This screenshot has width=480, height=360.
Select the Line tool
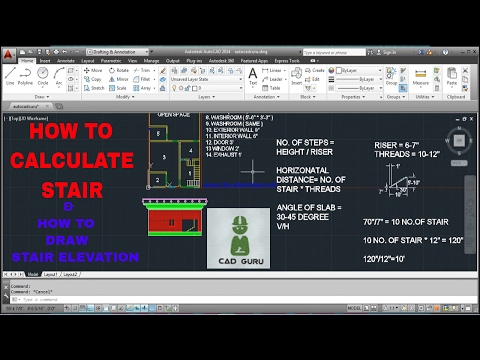click(x=10, y=76)
